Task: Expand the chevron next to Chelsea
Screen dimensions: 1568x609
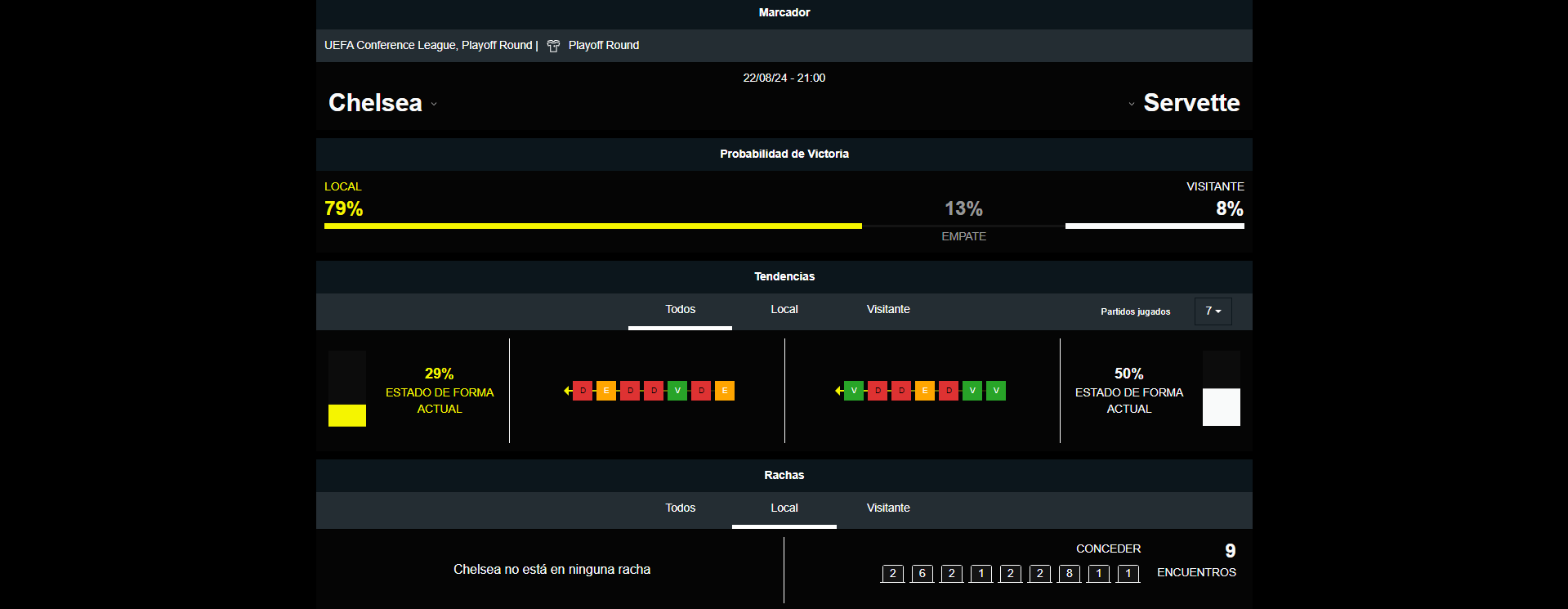Action: [x=434, y=104]
